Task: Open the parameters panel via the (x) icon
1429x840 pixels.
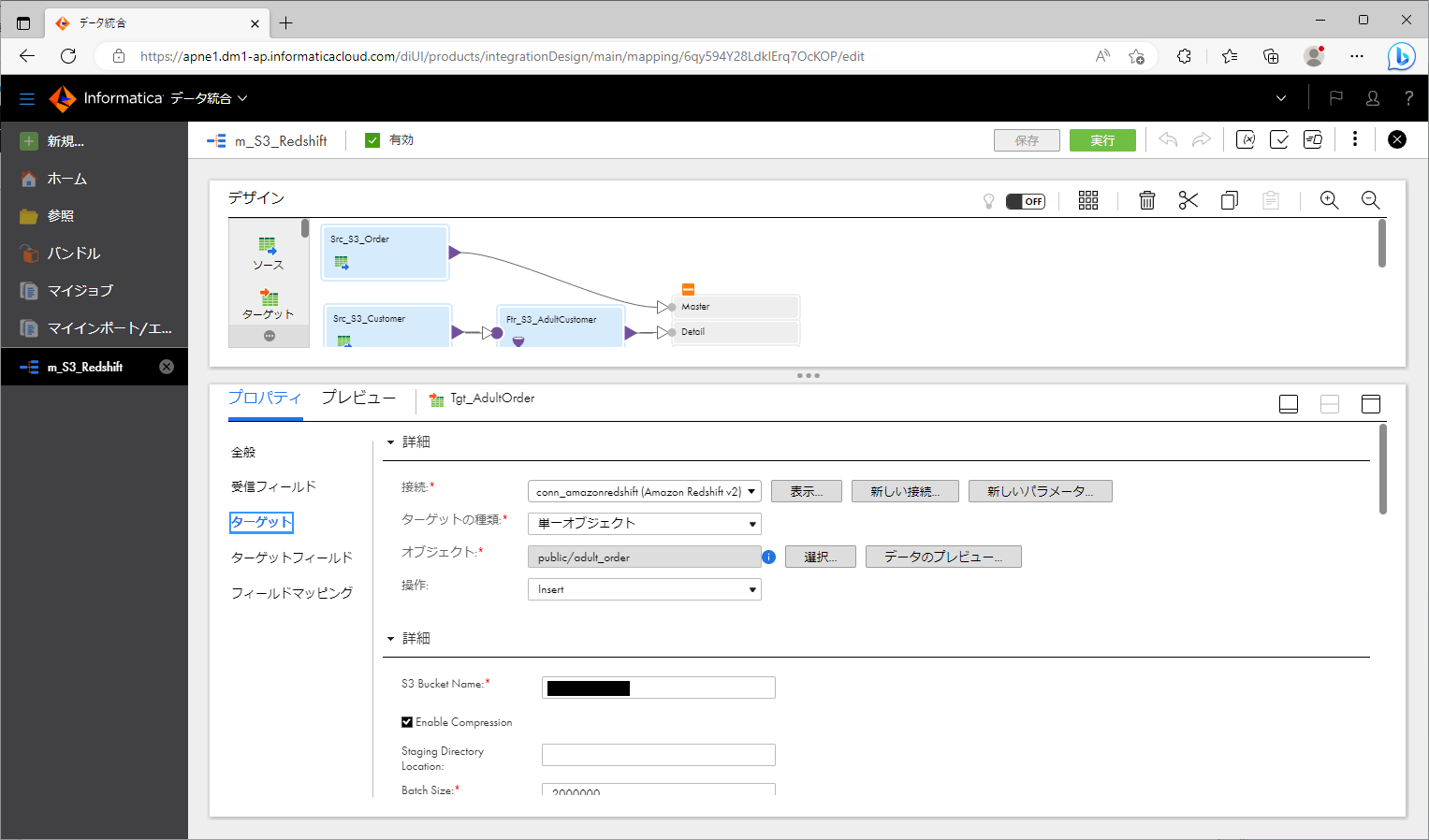Action: 1246,138
